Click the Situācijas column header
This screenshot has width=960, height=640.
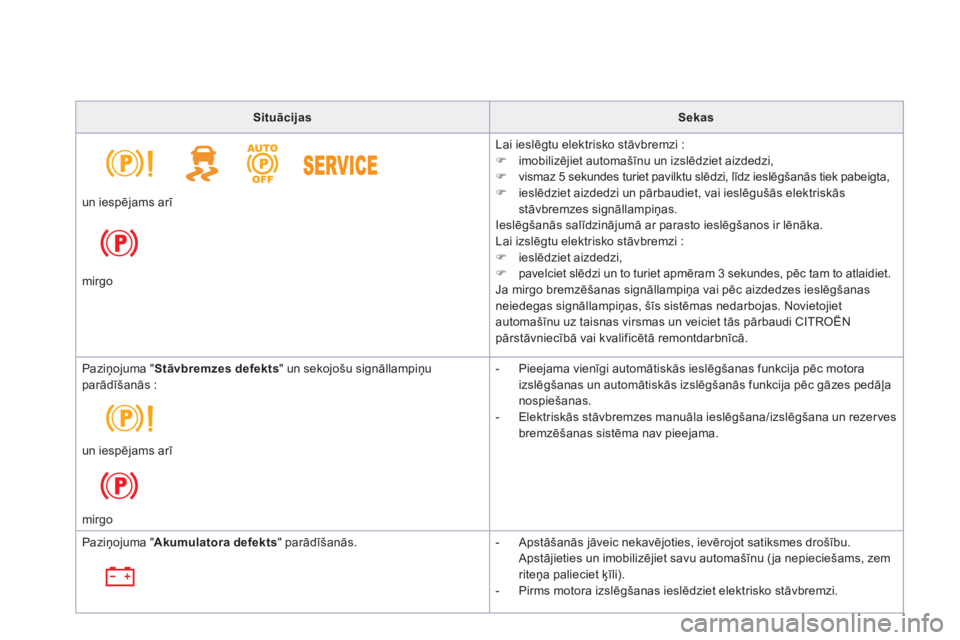click(282, 118)
